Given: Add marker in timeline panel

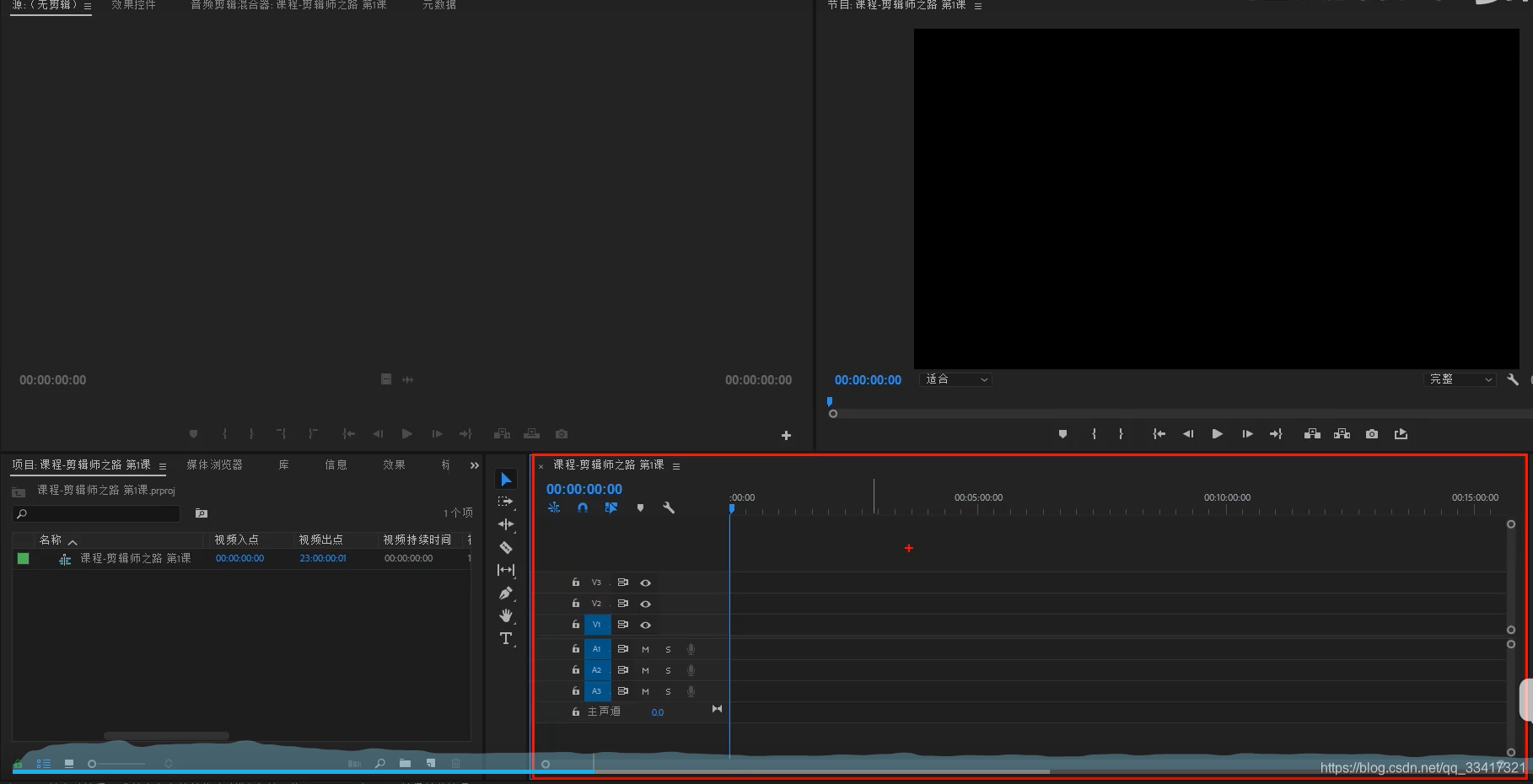Looking at the screenshot, I should tap(640, 507).
